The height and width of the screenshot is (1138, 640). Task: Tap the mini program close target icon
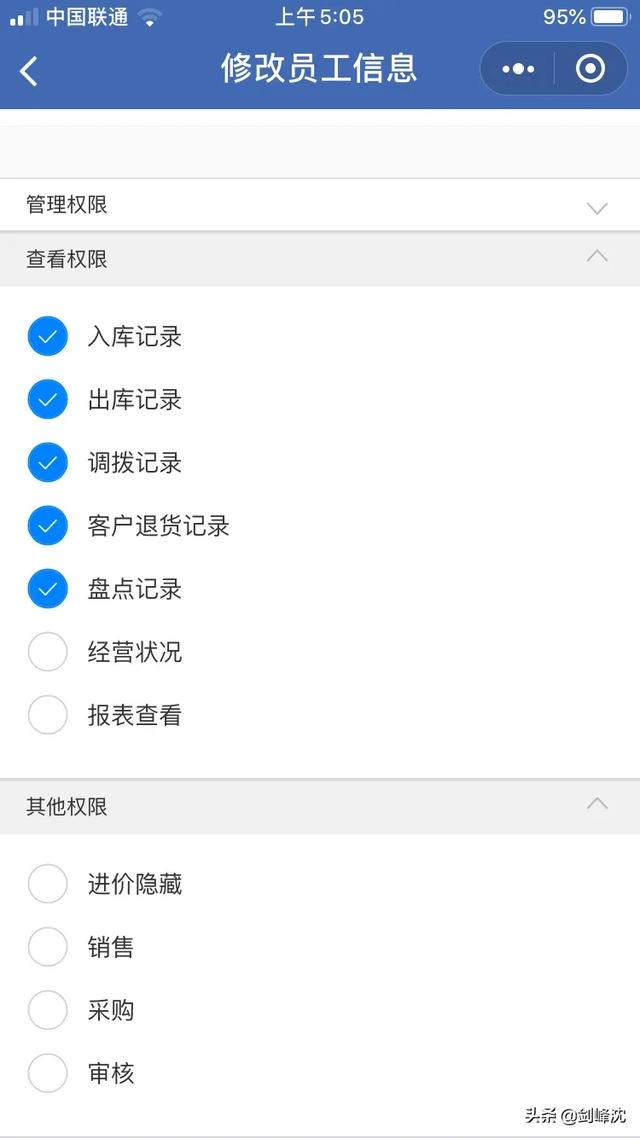pos(591,69)
